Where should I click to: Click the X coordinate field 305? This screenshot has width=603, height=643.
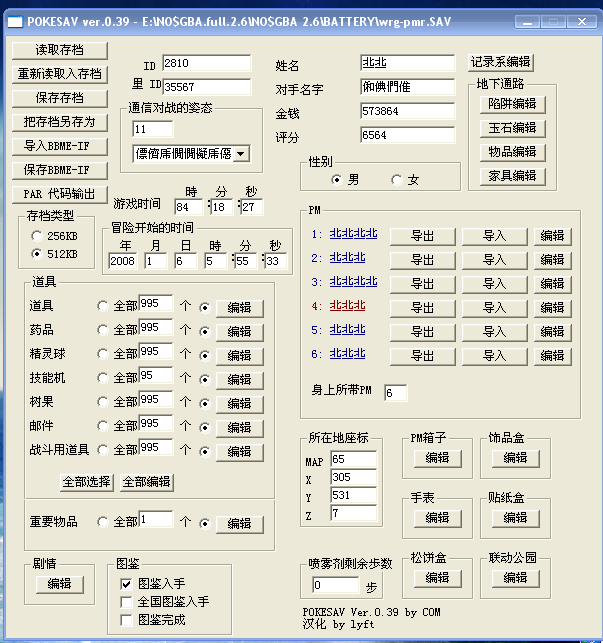354,477
